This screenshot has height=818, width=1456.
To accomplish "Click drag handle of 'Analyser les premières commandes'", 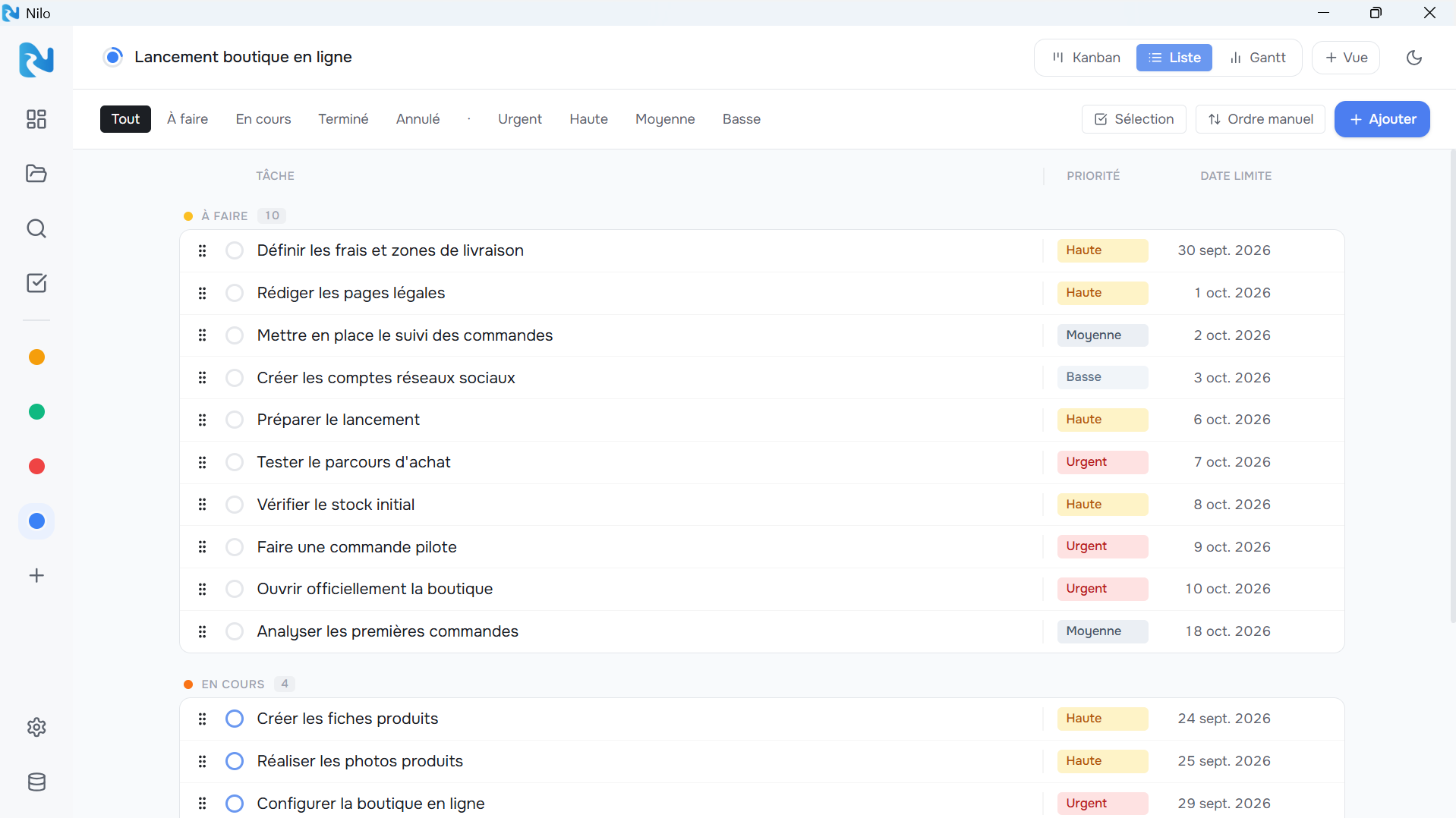I will point(202,631).
